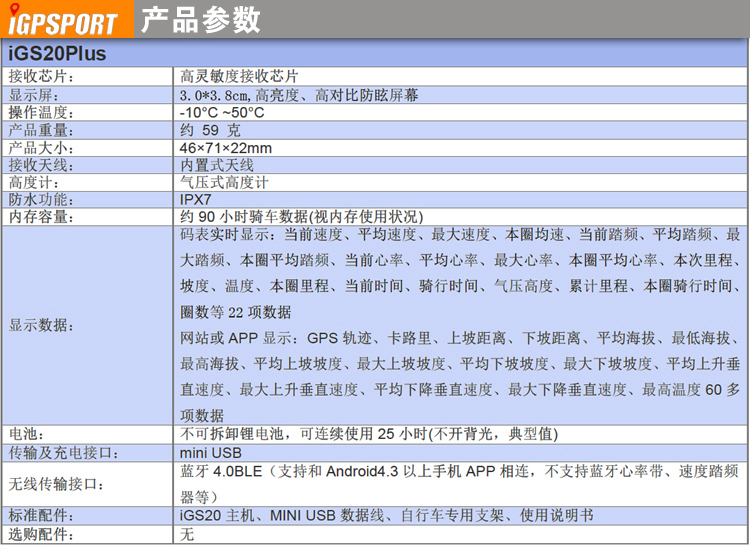Image resolution: width=750 pixels, height=545 pixels.
Task: Click the 接收天线 row label
Action: pos(41,166)
